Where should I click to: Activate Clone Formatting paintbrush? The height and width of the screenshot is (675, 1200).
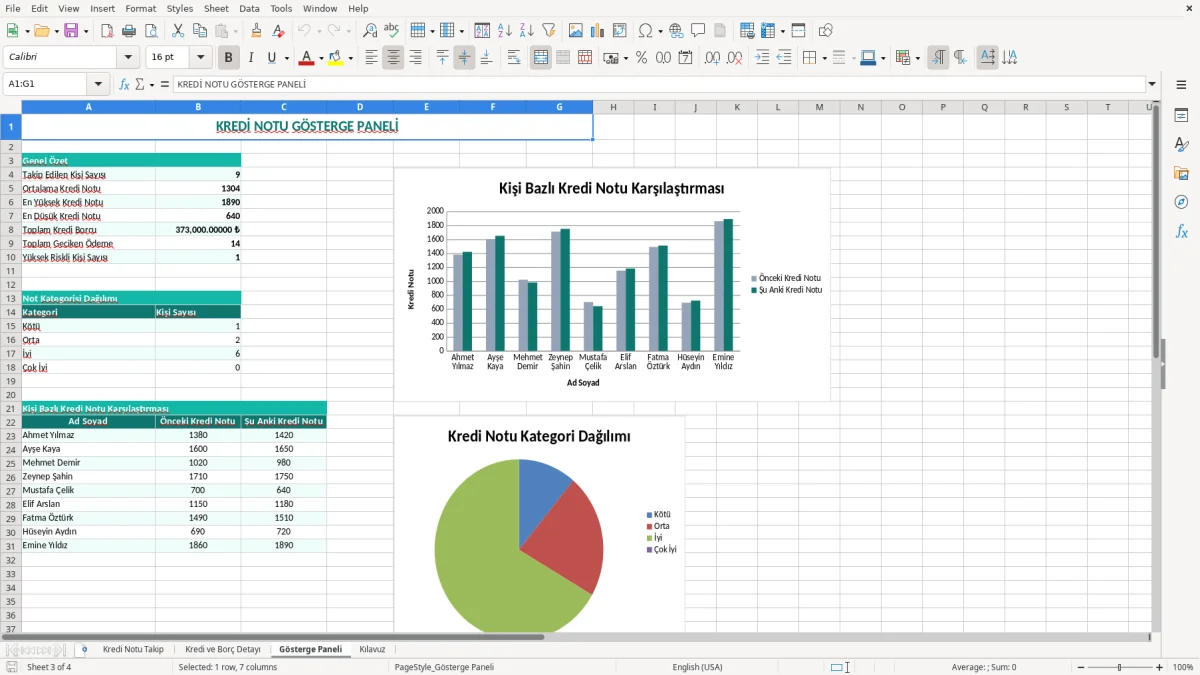click(256, 31)
